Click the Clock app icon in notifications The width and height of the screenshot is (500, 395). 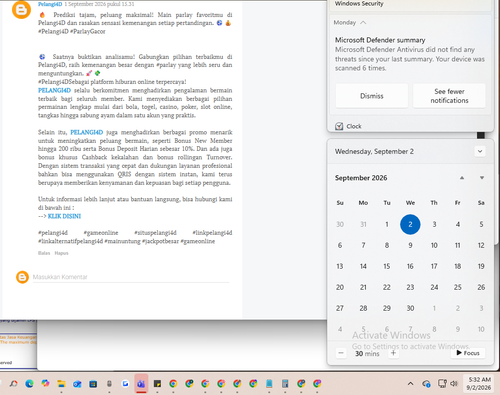[339, 126]
